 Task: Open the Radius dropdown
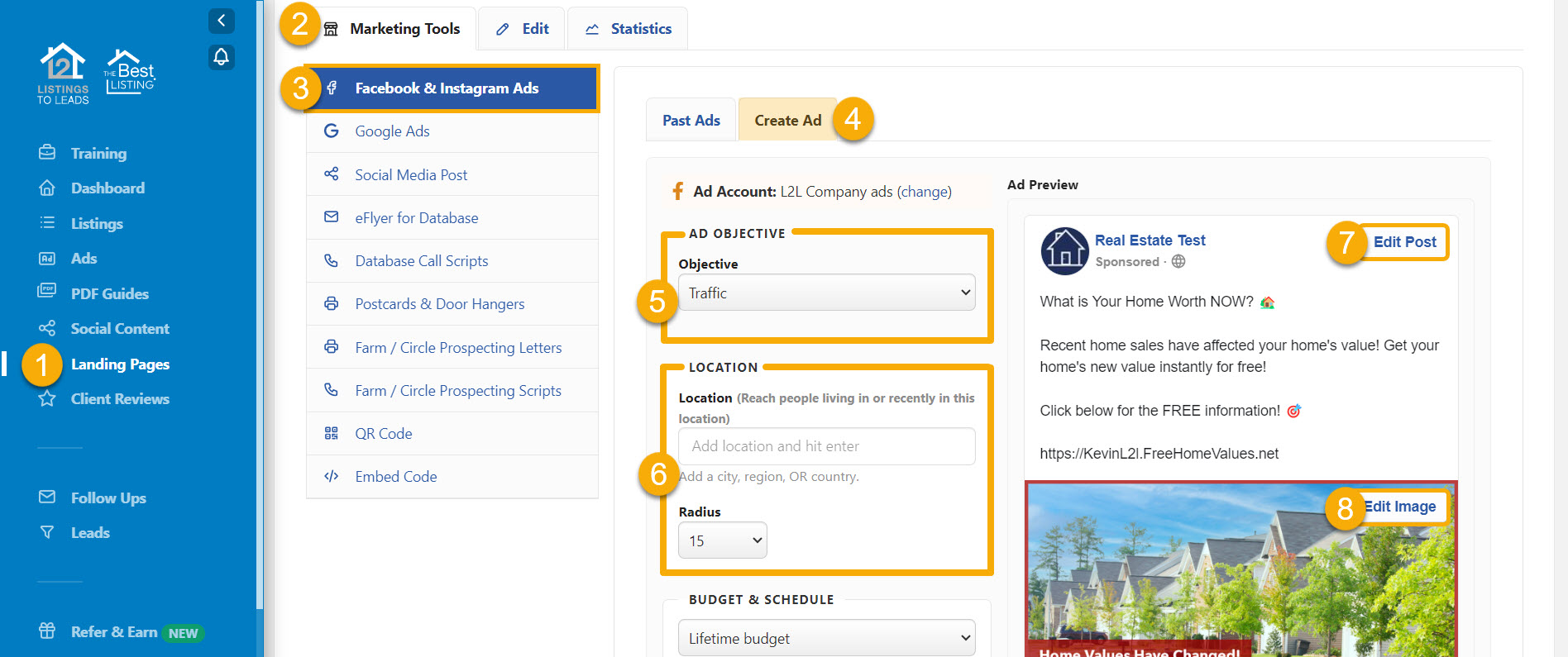click(x=722, y=540)
